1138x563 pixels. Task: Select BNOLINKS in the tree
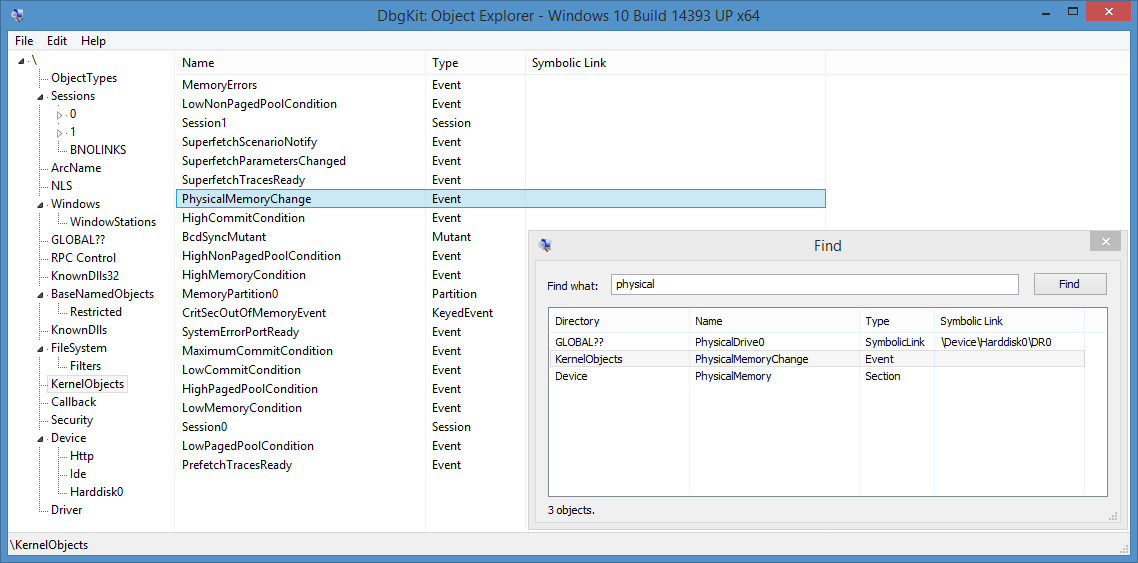tap(98, 149)
